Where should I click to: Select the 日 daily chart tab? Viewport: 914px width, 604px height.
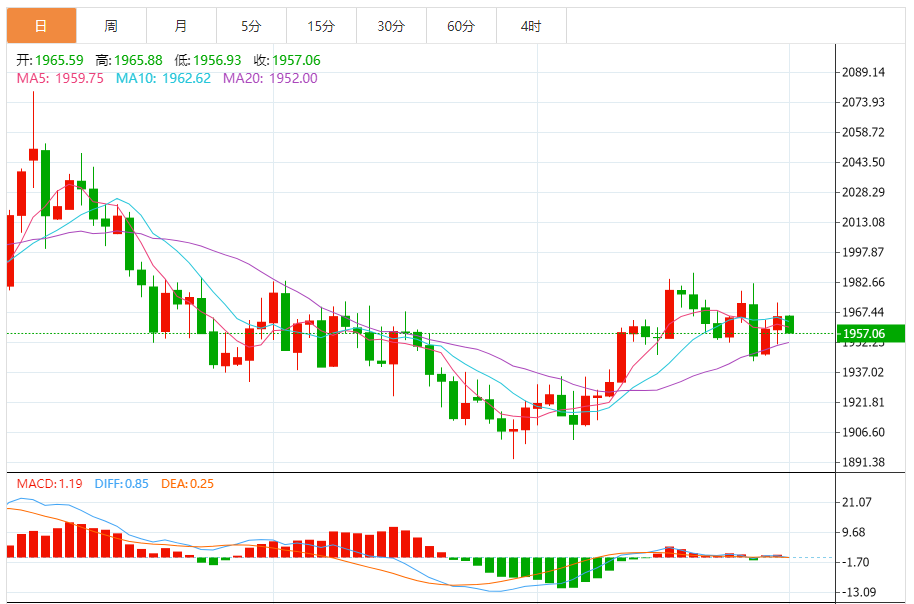tap(41, 26)
